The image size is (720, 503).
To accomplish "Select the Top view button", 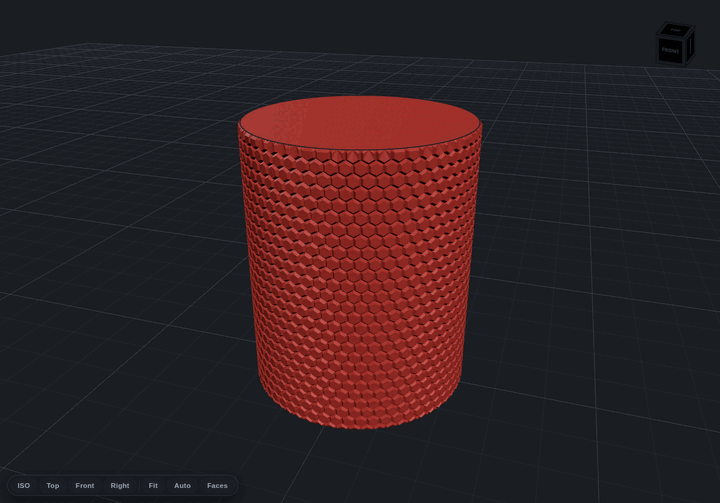I will click(x=53, y=486).
